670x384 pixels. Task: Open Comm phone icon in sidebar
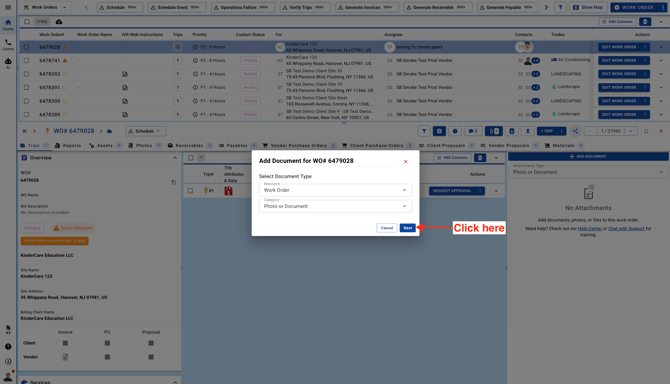(8, 44)
